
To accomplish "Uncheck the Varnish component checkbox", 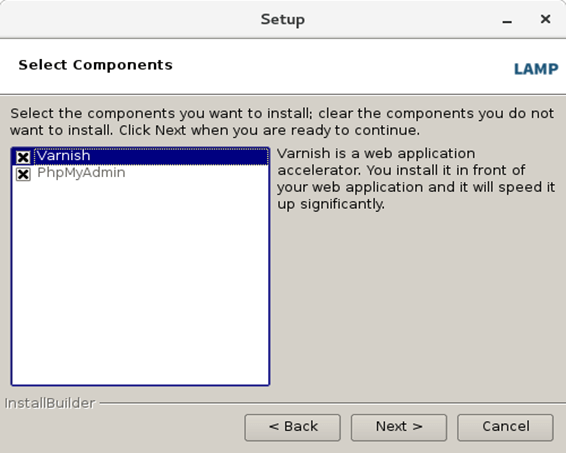I will 23,157.
